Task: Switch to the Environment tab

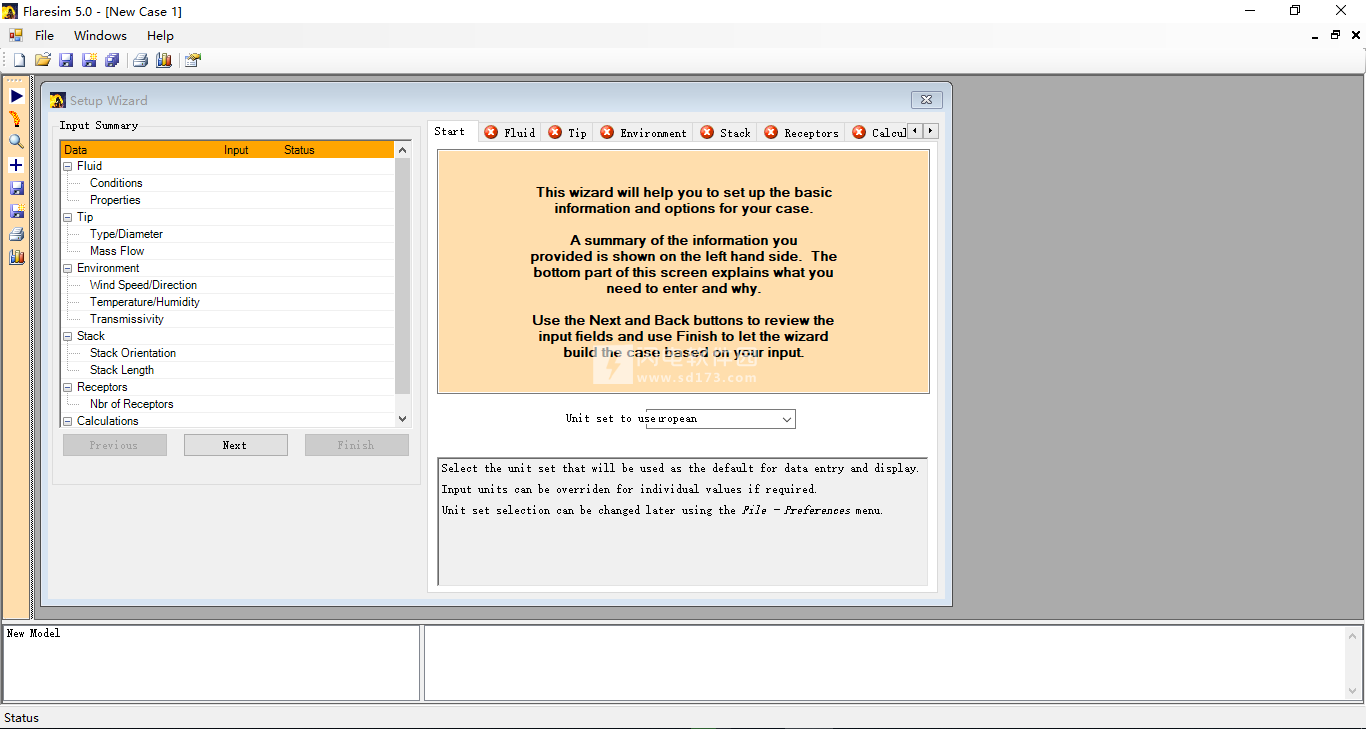Action: tap(644, 132)
